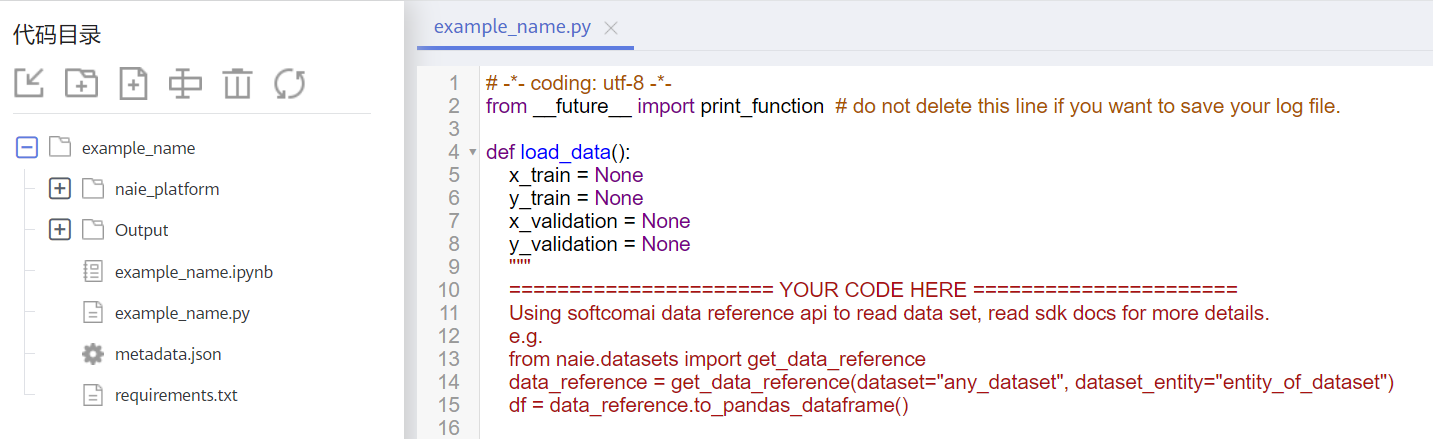This screenshot has height=439, width=1433.
Task: Close the example_name.py tab
Action: (612, 28)
